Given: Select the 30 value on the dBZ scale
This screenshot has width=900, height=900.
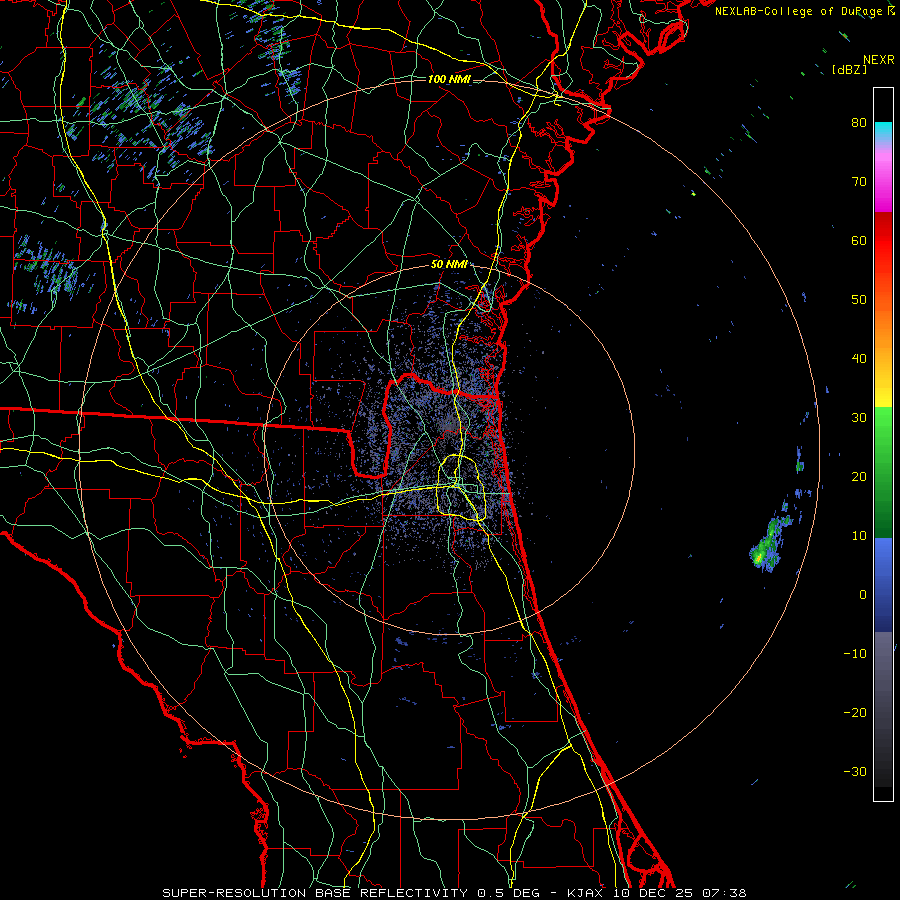Looking at the screenshot, I should click(x=859, y=417).
